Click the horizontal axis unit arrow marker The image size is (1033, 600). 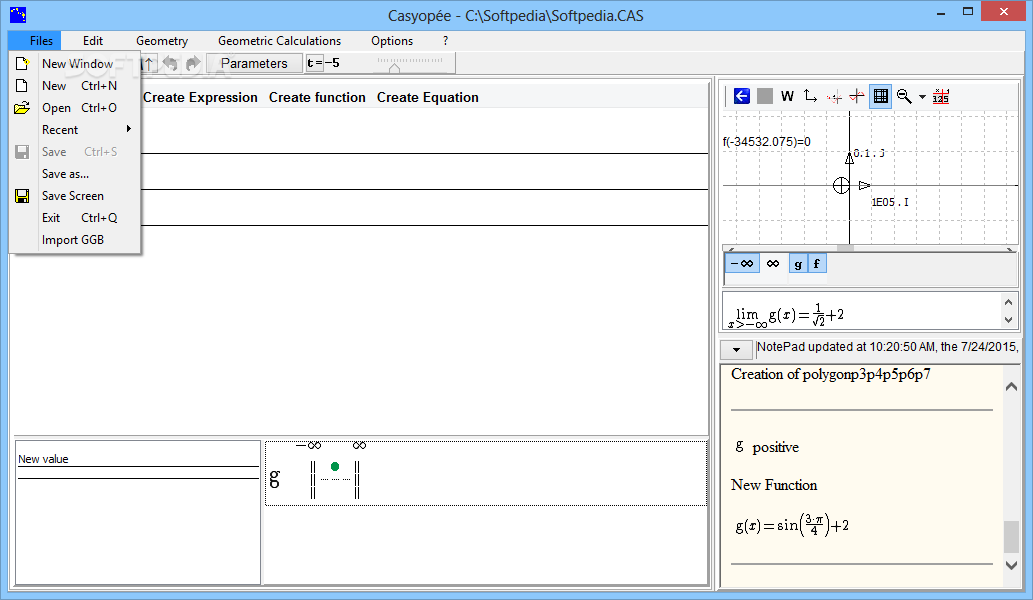tap(865, 186)
